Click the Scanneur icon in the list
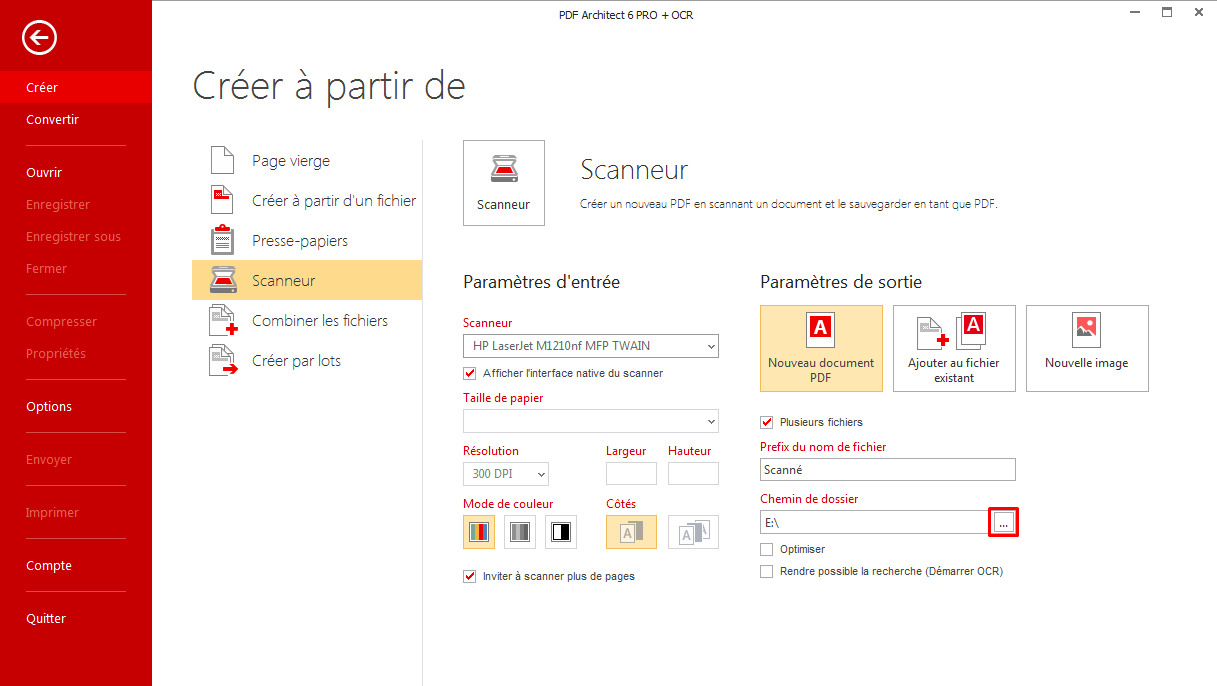Screen dimensions: 1217x686 click(x=222, y=280)
